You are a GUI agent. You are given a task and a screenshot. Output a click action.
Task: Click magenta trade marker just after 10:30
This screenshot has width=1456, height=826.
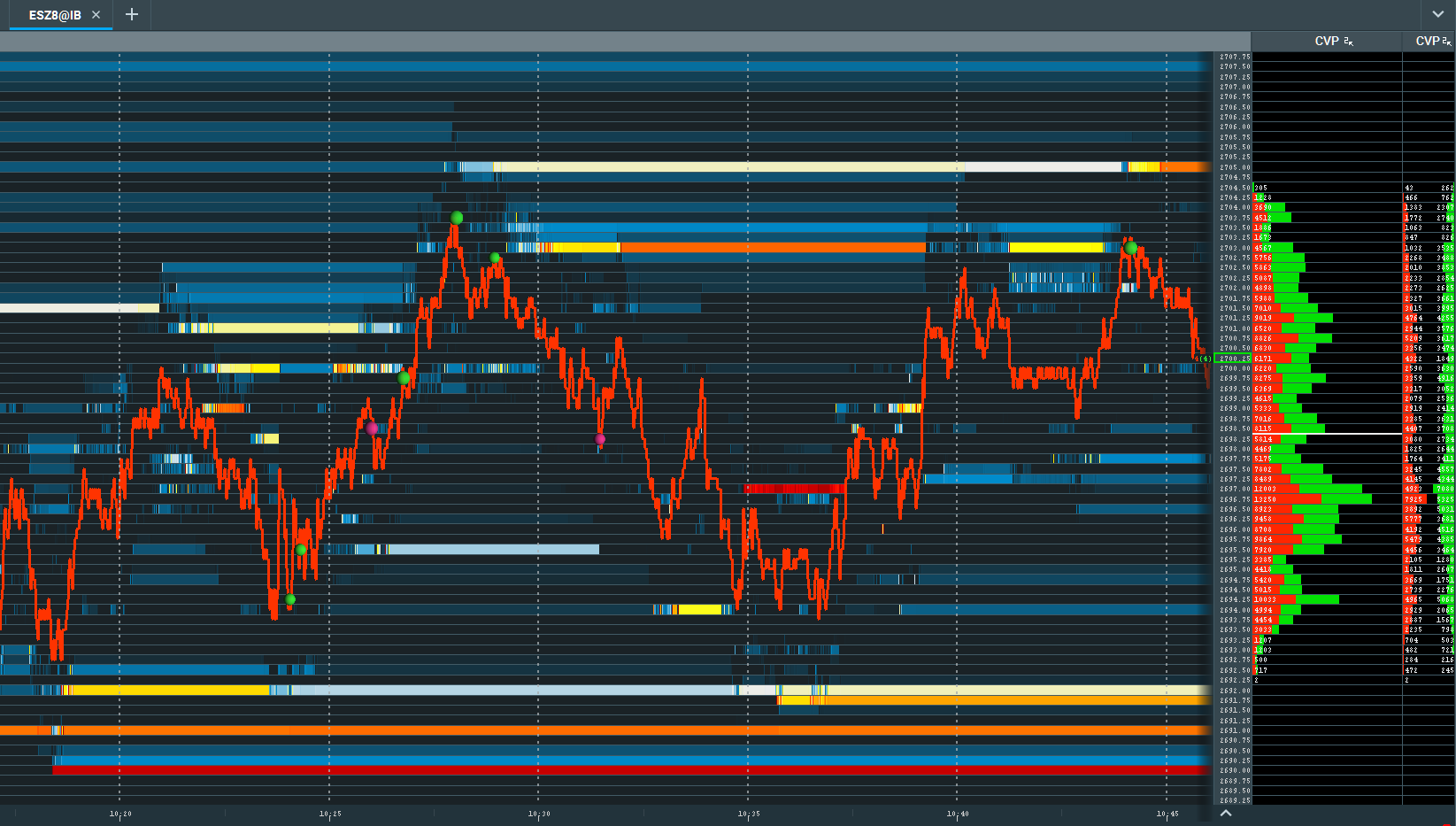(600, 439)
